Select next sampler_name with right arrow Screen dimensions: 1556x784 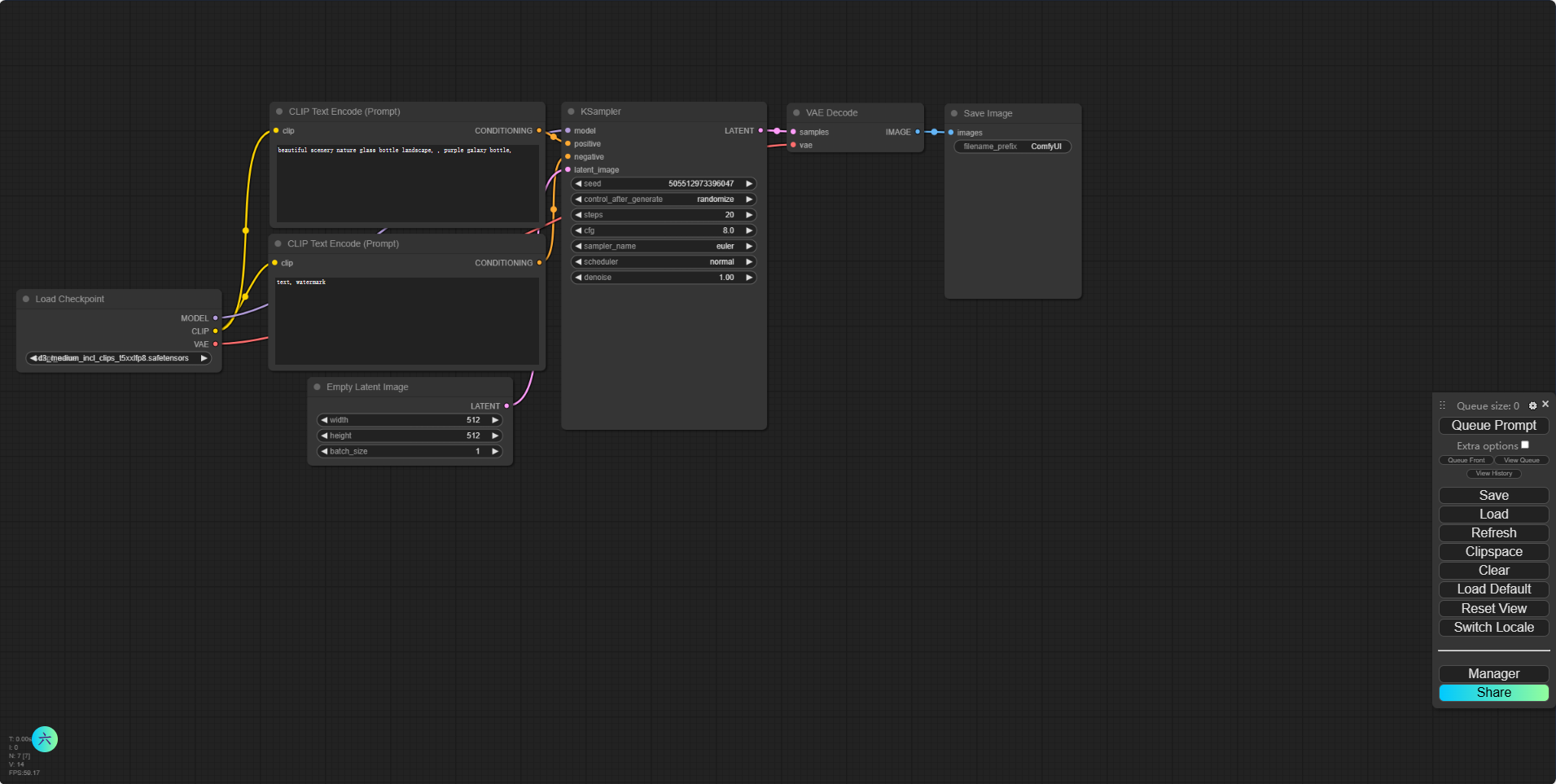749,246
